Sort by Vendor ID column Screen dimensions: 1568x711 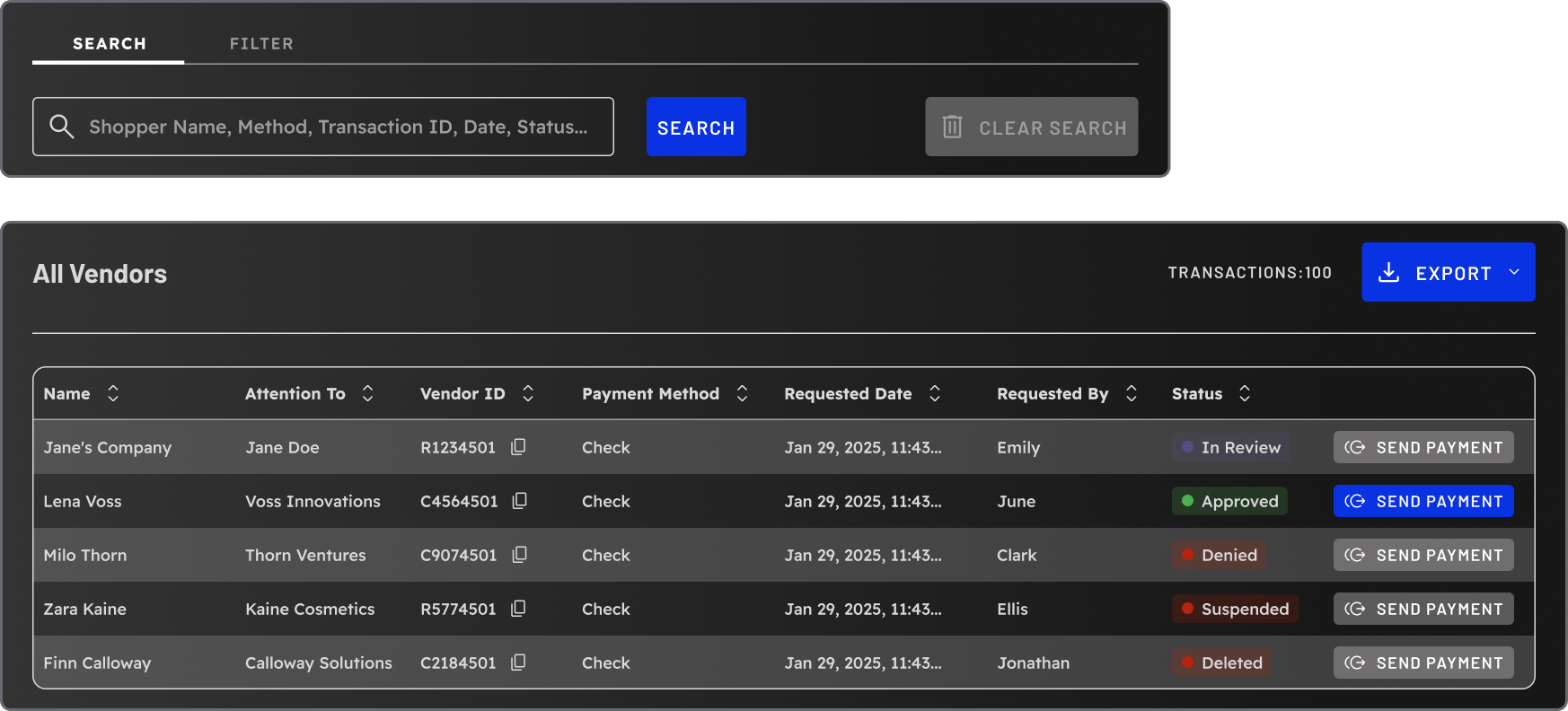click(528, 393)
